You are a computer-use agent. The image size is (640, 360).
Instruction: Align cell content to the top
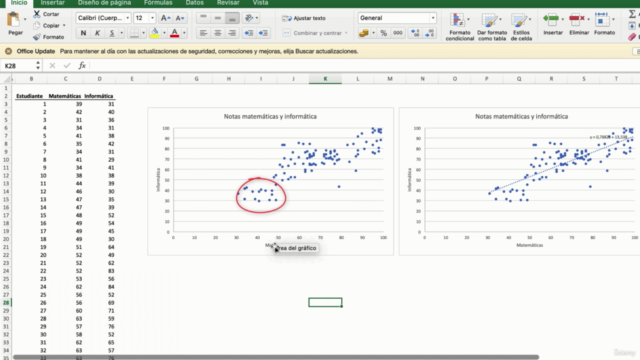203,18
